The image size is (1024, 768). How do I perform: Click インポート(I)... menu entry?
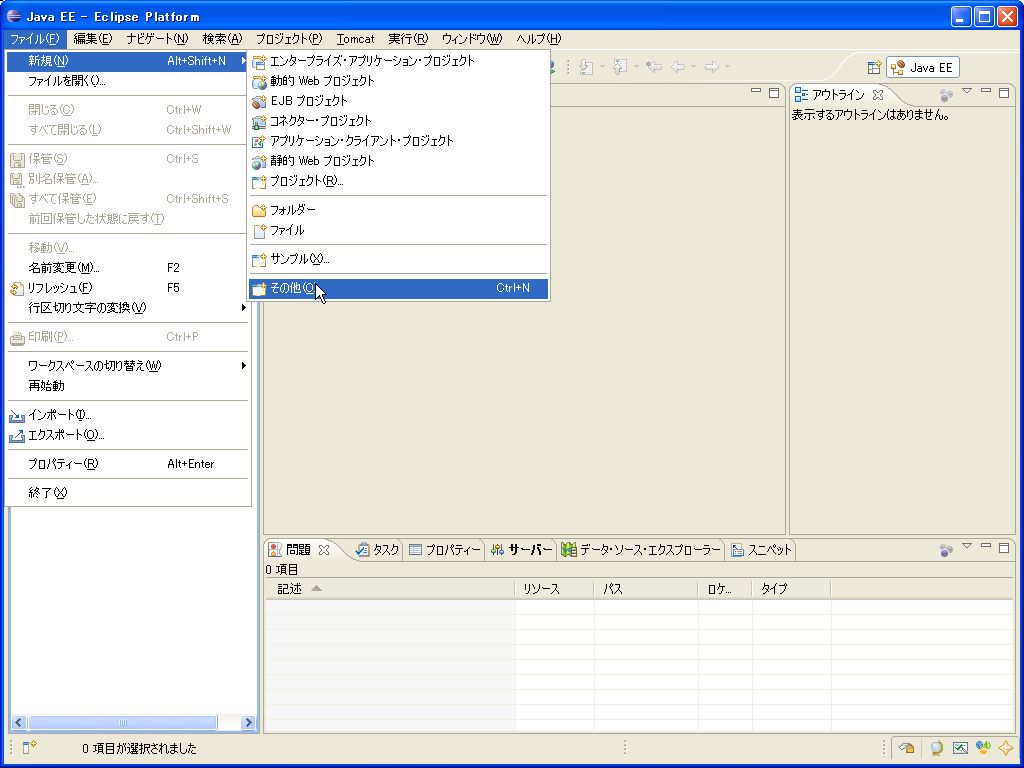(x=128, y=415)
